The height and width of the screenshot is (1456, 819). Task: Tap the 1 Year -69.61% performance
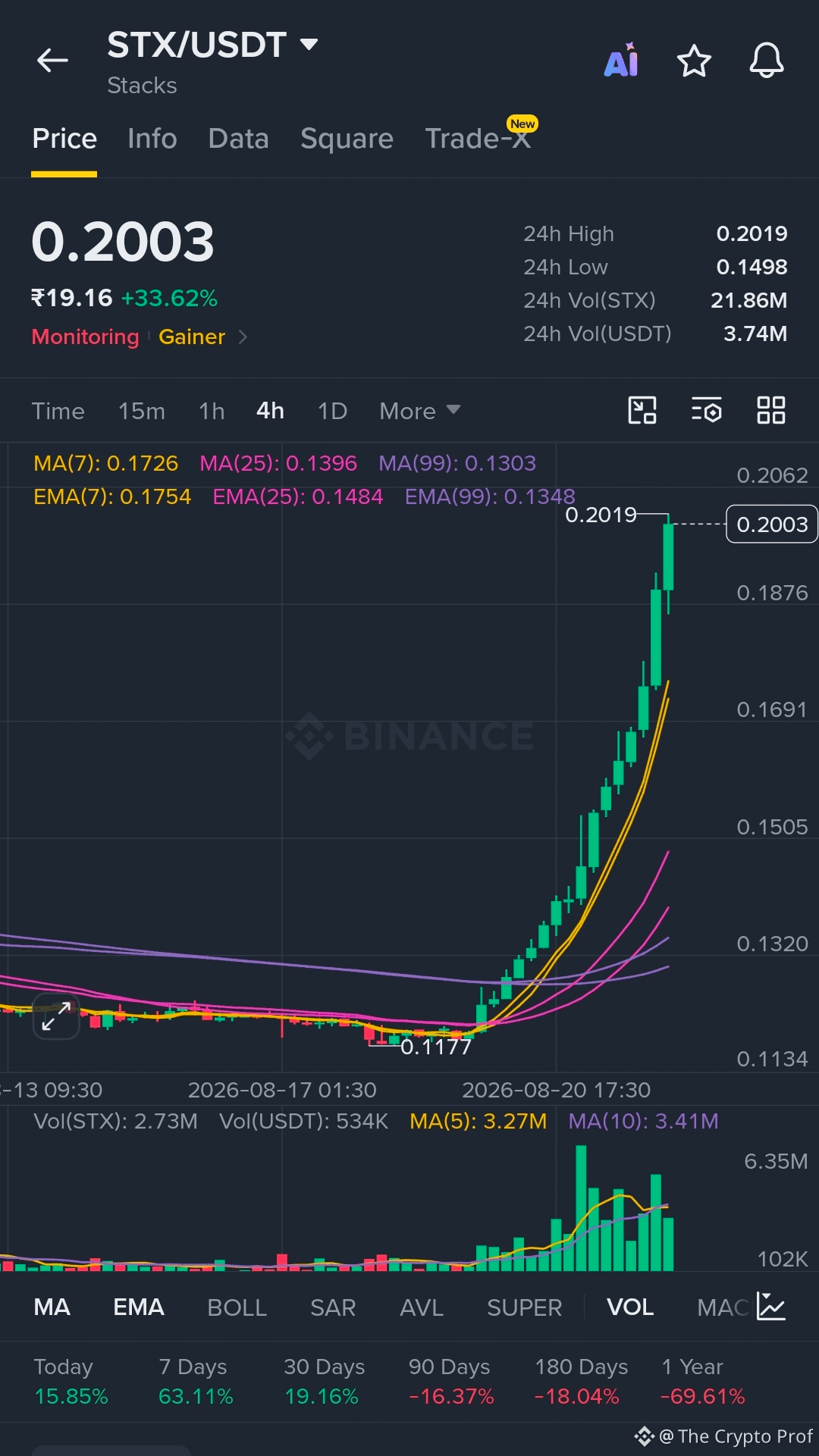click(703, 1381)
